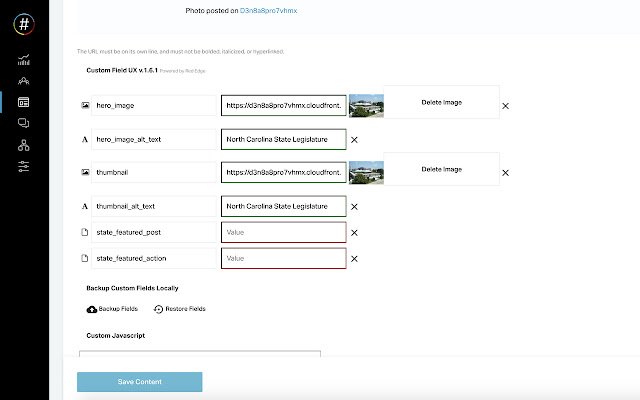This screenshot has height=400, width=640.
Task: Click the Backup Custom Fields Locally heading
Action: (x=132, y=288)
